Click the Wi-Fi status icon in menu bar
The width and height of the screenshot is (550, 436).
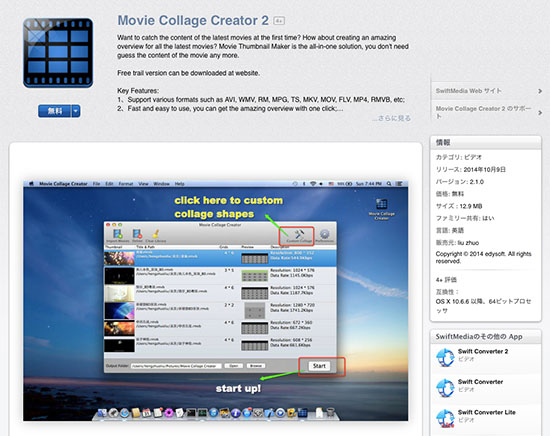coord(313,184)
